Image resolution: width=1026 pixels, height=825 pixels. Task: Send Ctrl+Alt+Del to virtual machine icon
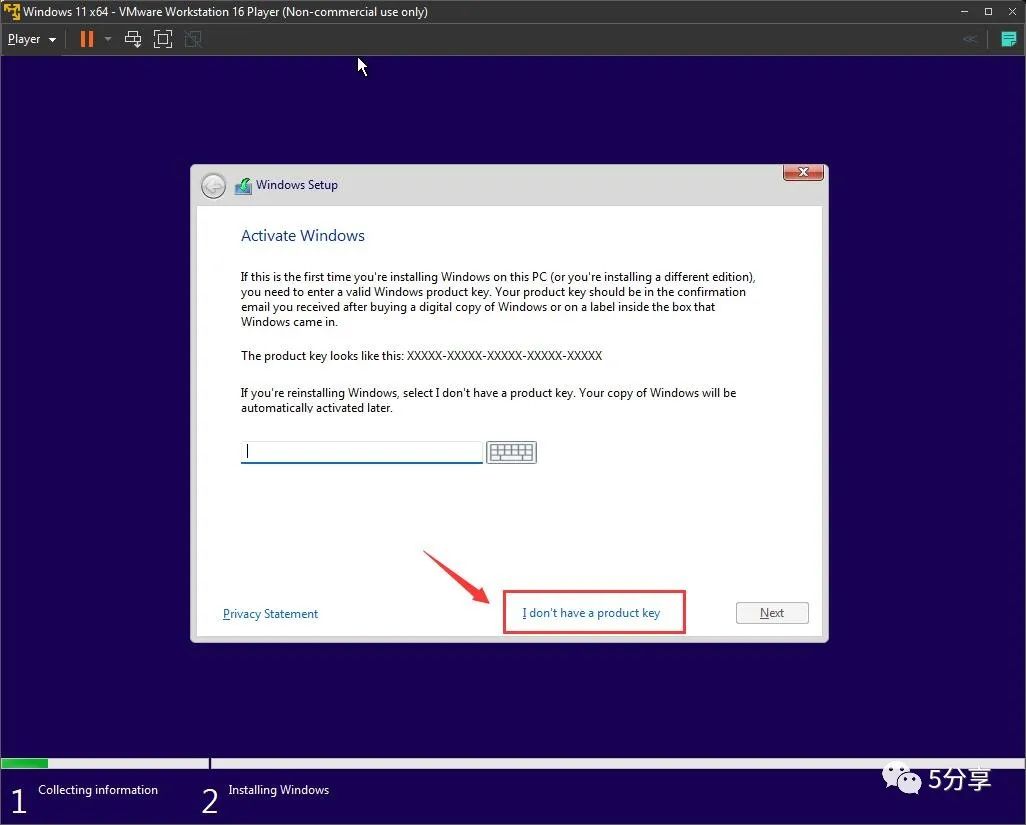(x=133, y=39)
